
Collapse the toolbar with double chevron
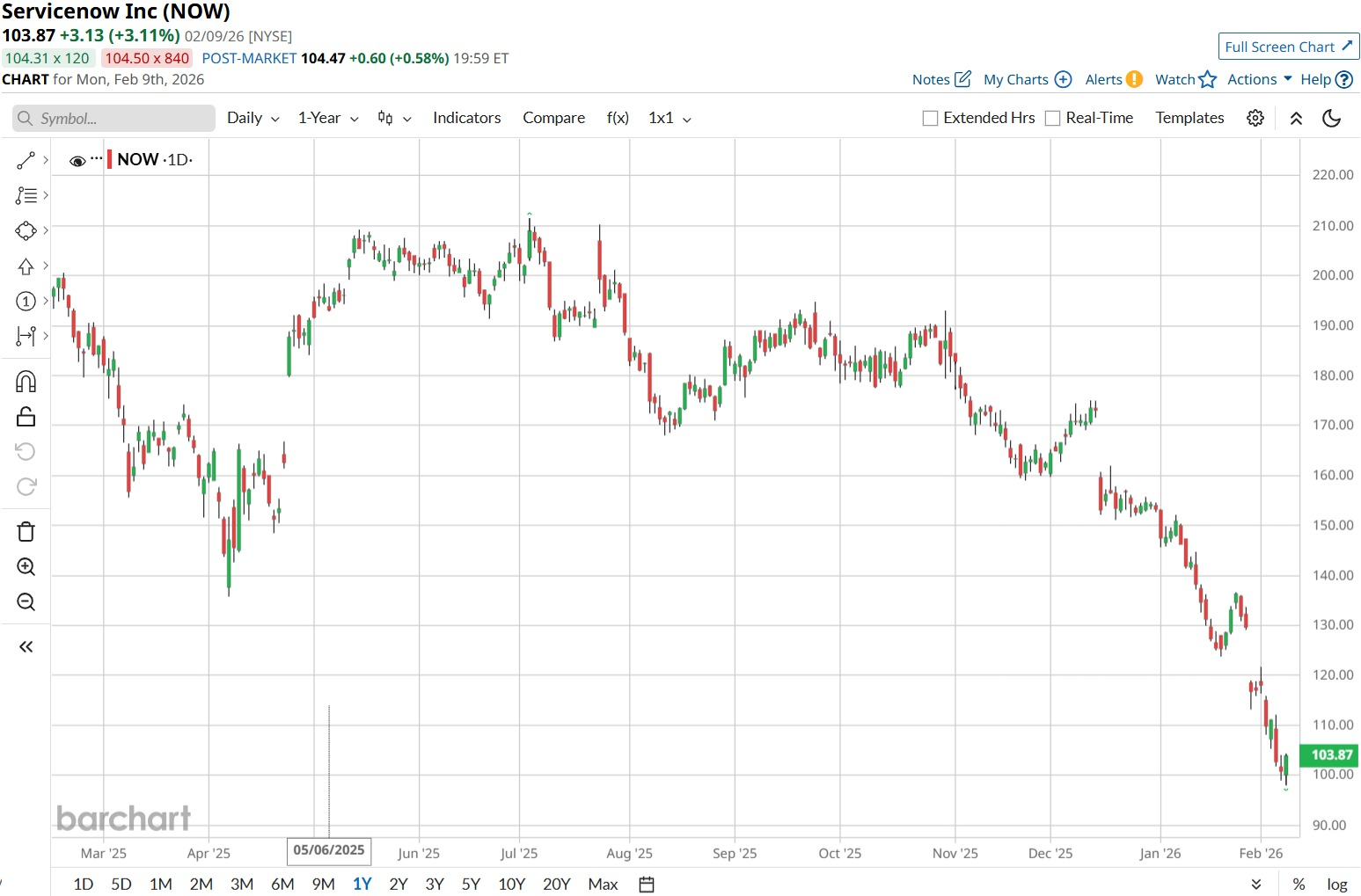(x=1296, y=118)
